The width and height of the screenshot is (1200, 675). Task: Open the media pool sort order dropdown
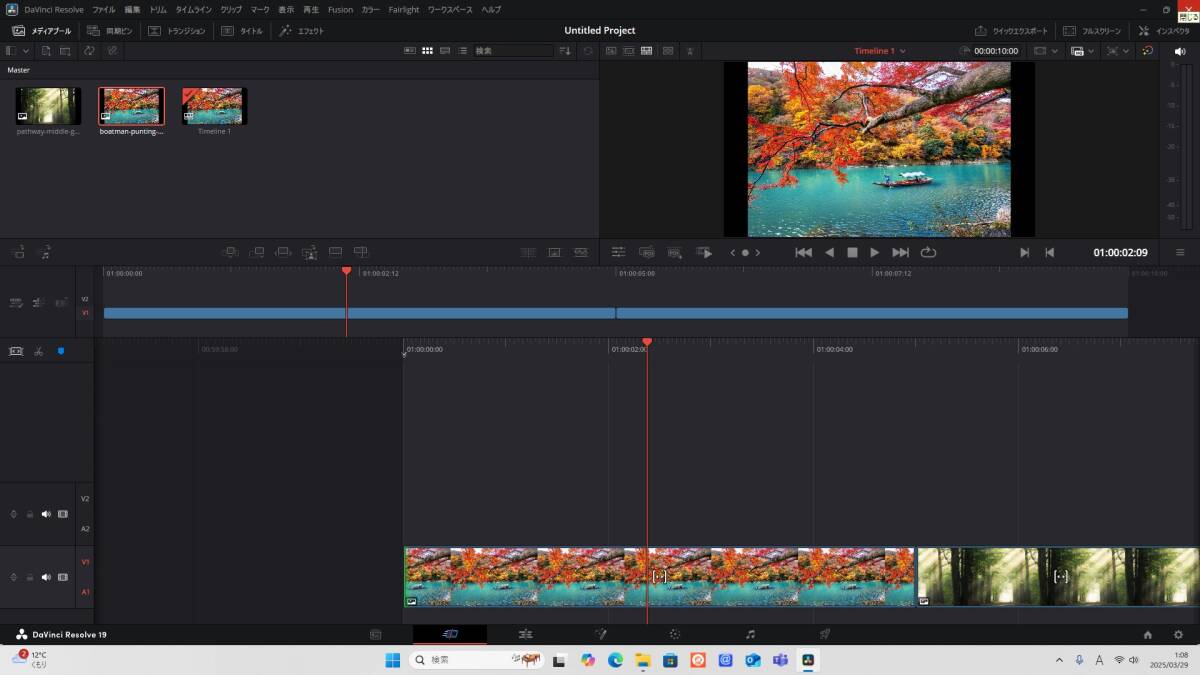click(566, 51)
